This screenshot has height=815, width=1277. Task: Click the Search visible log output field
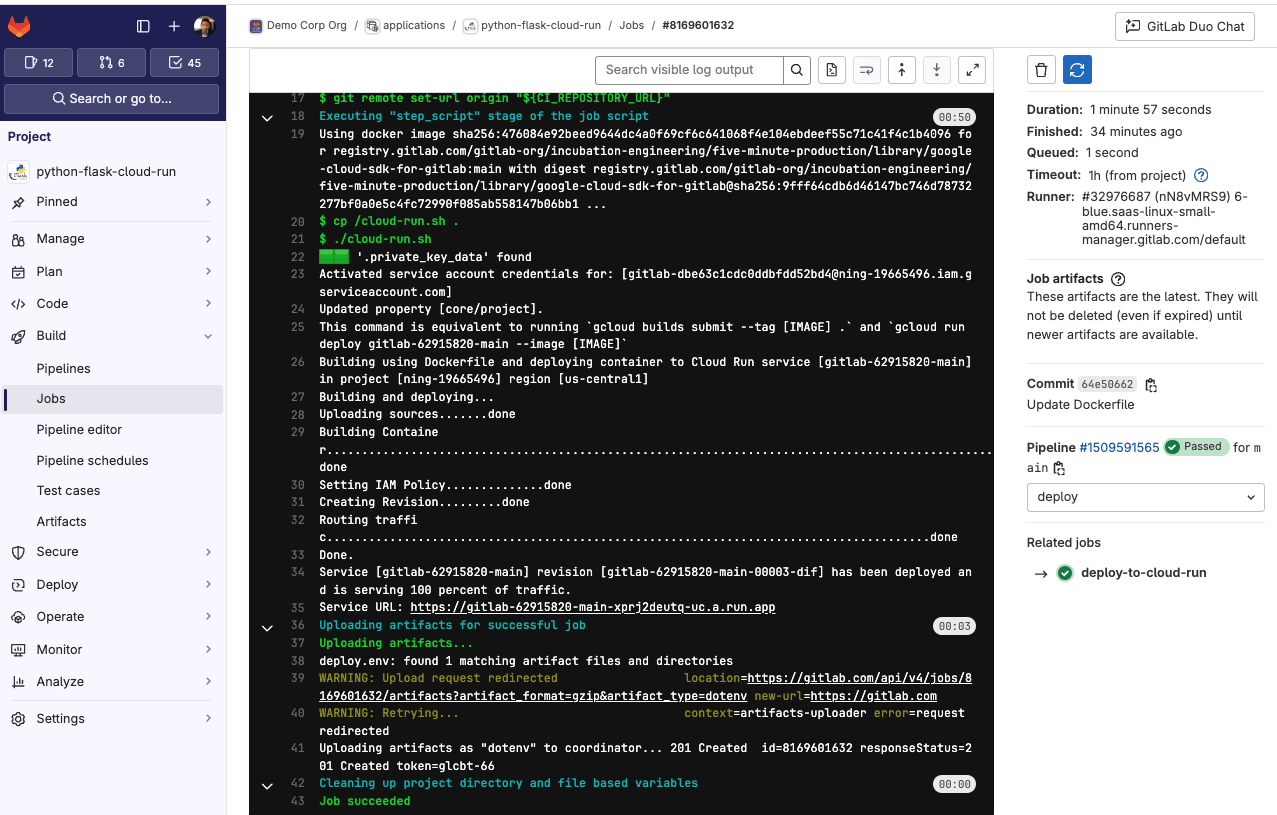click(689, 70)
